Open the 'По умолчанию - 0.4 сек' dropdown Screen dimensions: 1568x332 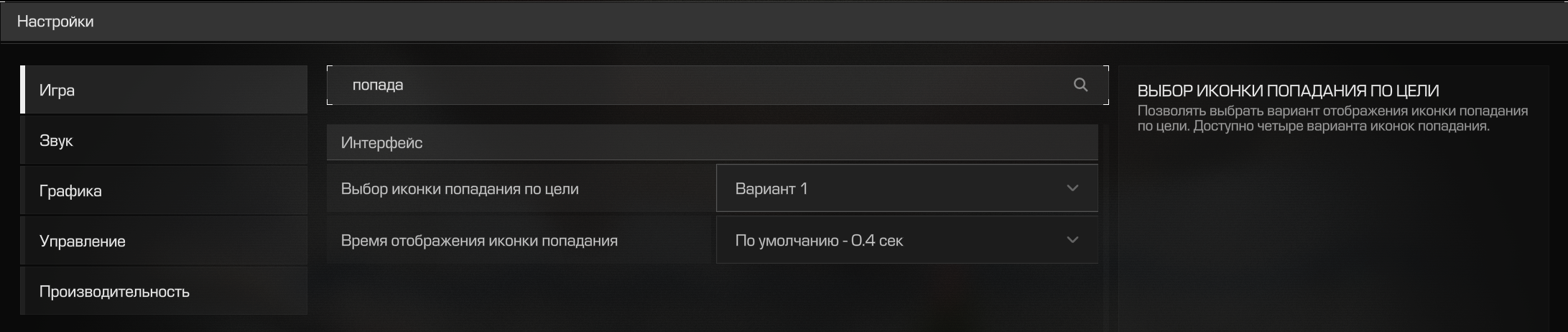click(x=907, y=240)
